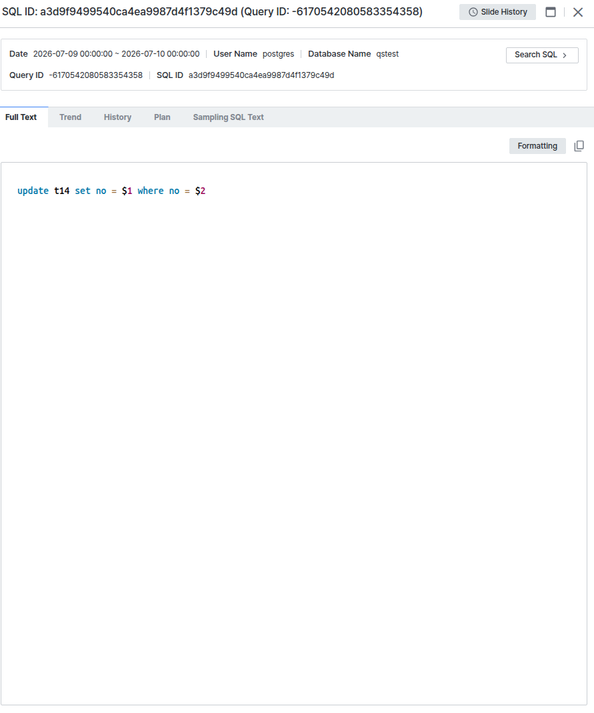Click the update t14 SQL statement
Viewport: 594px width, 713px height.
(111, 191)
